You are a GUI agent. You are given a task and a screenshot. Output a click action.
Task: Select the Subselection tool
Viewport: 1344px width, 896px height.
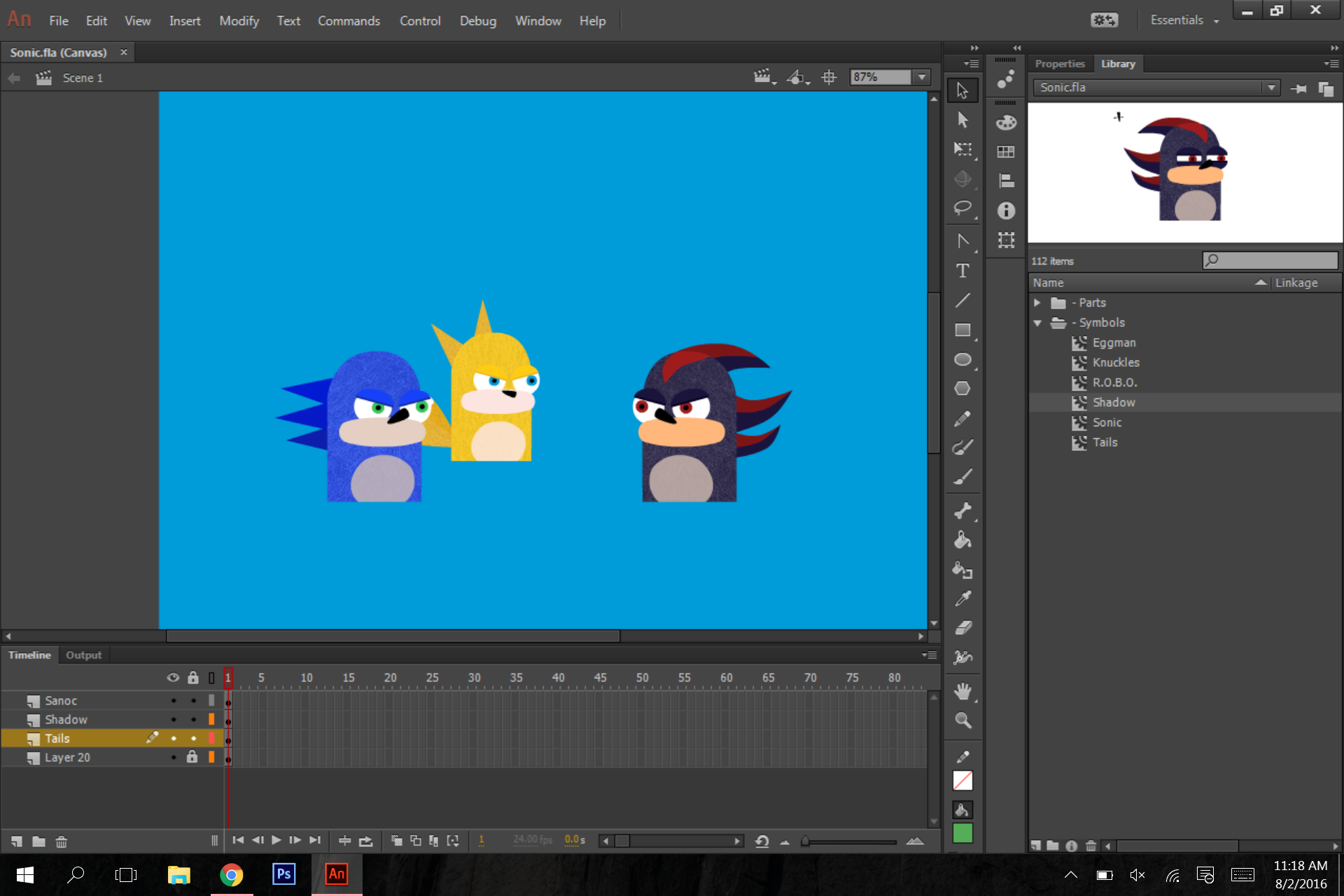(962, 120)
